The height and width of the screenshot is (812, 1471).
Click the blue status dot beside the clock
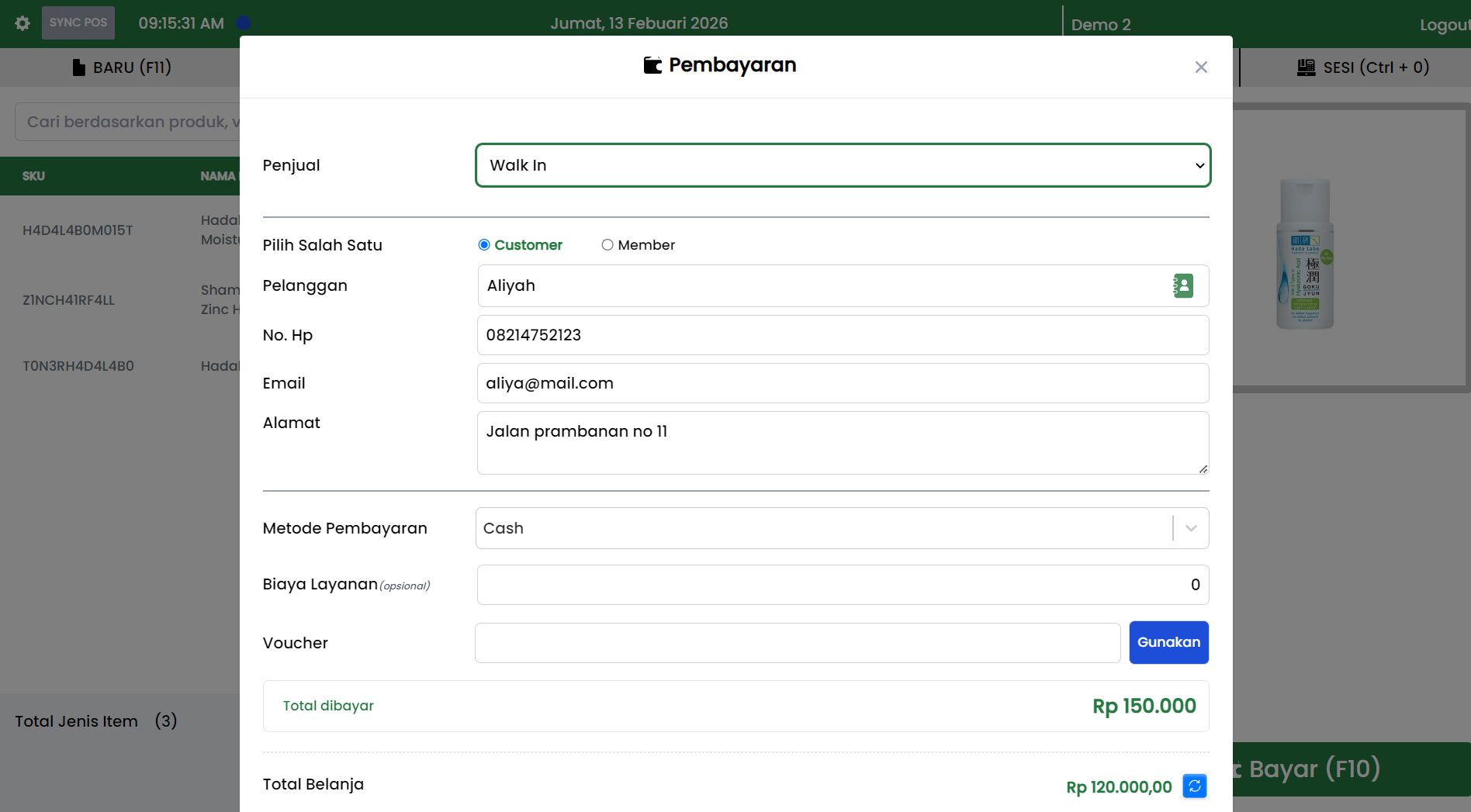tap(244, 23)
